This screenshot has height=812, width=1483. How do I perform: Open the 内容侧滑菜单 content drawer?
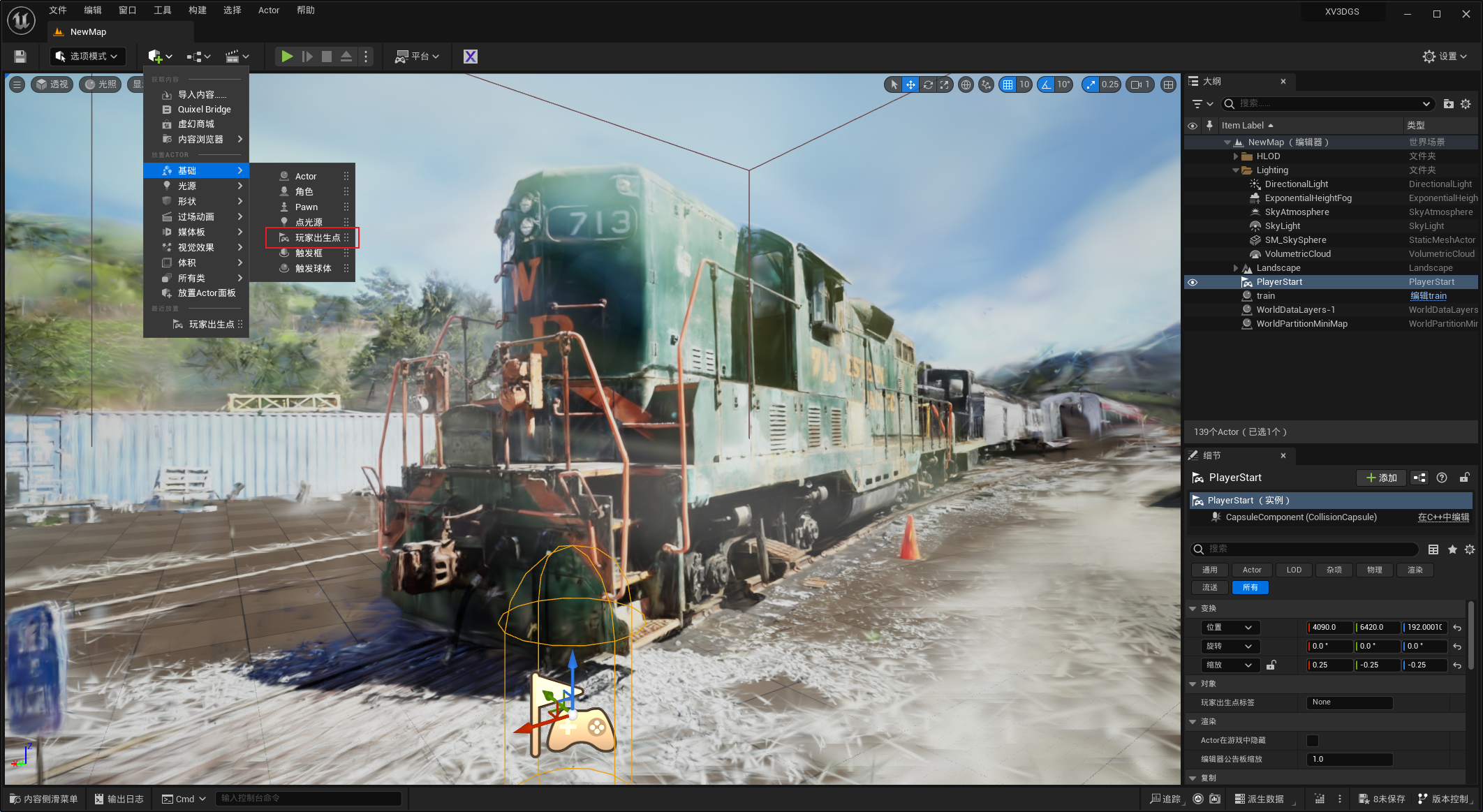click(43, 799)
